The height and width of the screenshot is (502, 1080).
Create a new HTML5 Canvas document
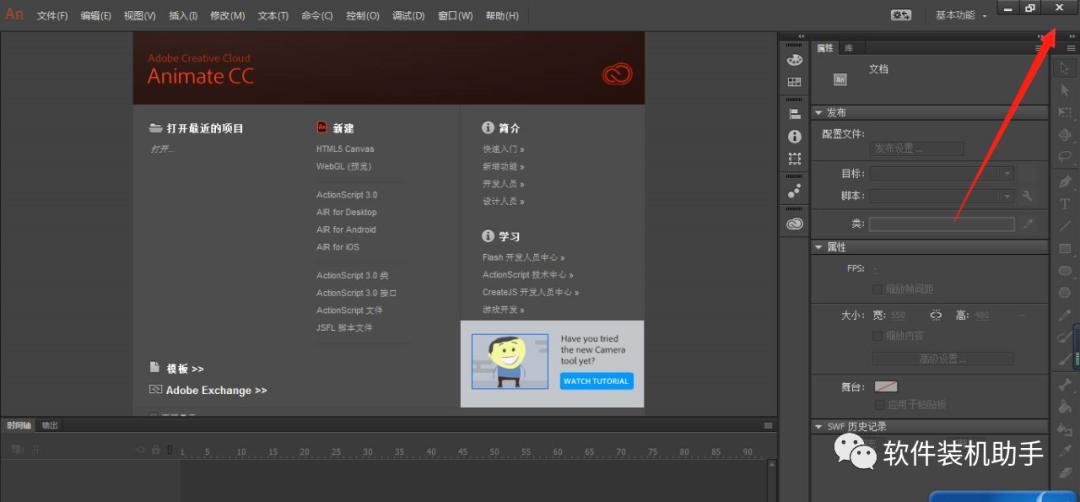point(345,149)
